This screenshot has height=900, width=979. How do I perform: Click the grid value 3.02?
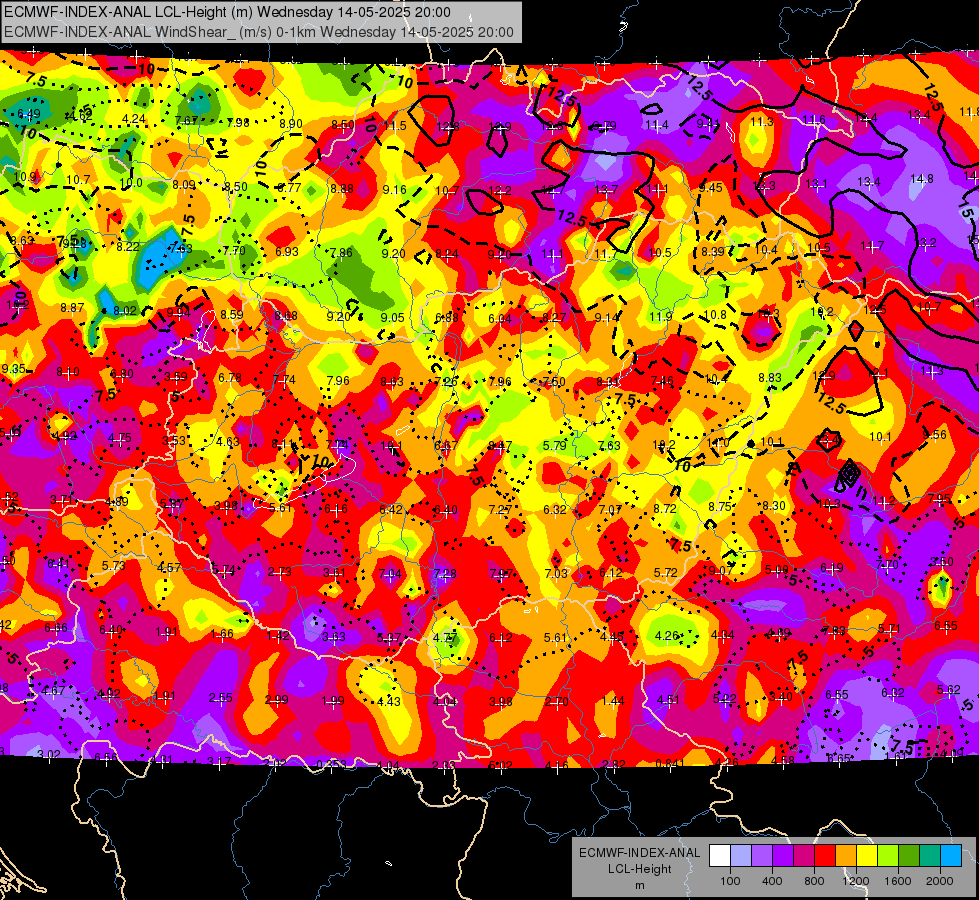click(x=49, y=754)
